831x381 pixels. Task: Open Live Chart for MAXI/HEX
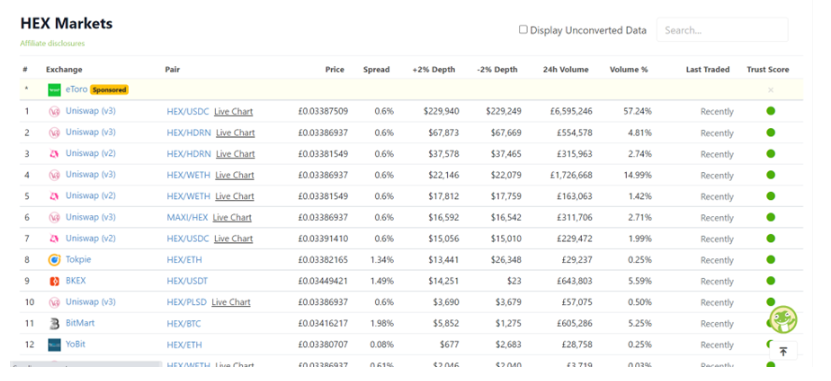tap(232, 218)
